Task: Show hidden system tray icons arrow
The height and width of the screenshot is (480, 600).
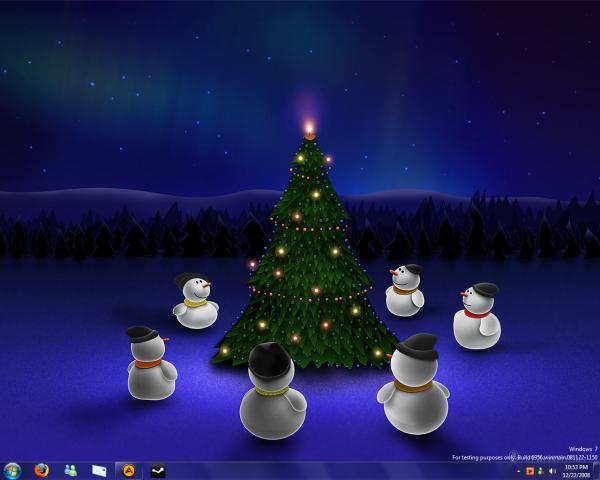Action: coord(519,471)
